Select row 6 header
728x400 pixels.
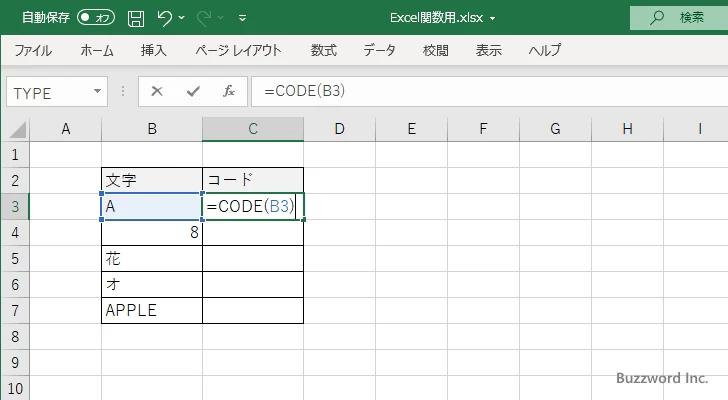[x=15, y=284]
